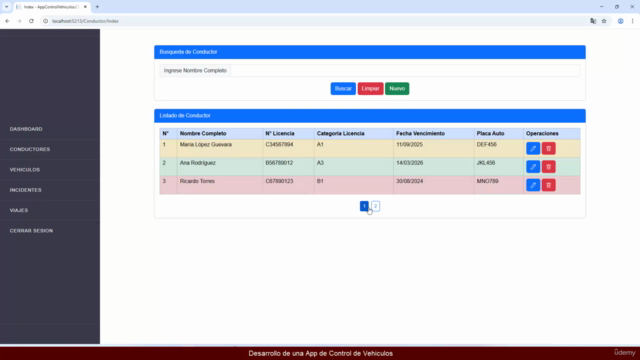Open the DASHBOARD sidebar item

point(26,129)
